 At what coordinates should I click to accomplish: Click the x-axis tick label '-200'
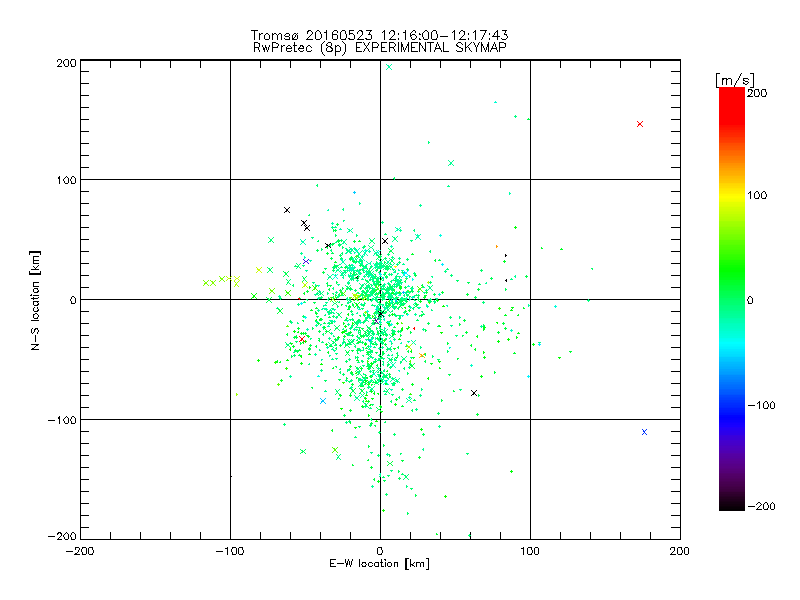click(x=80, y=551)
